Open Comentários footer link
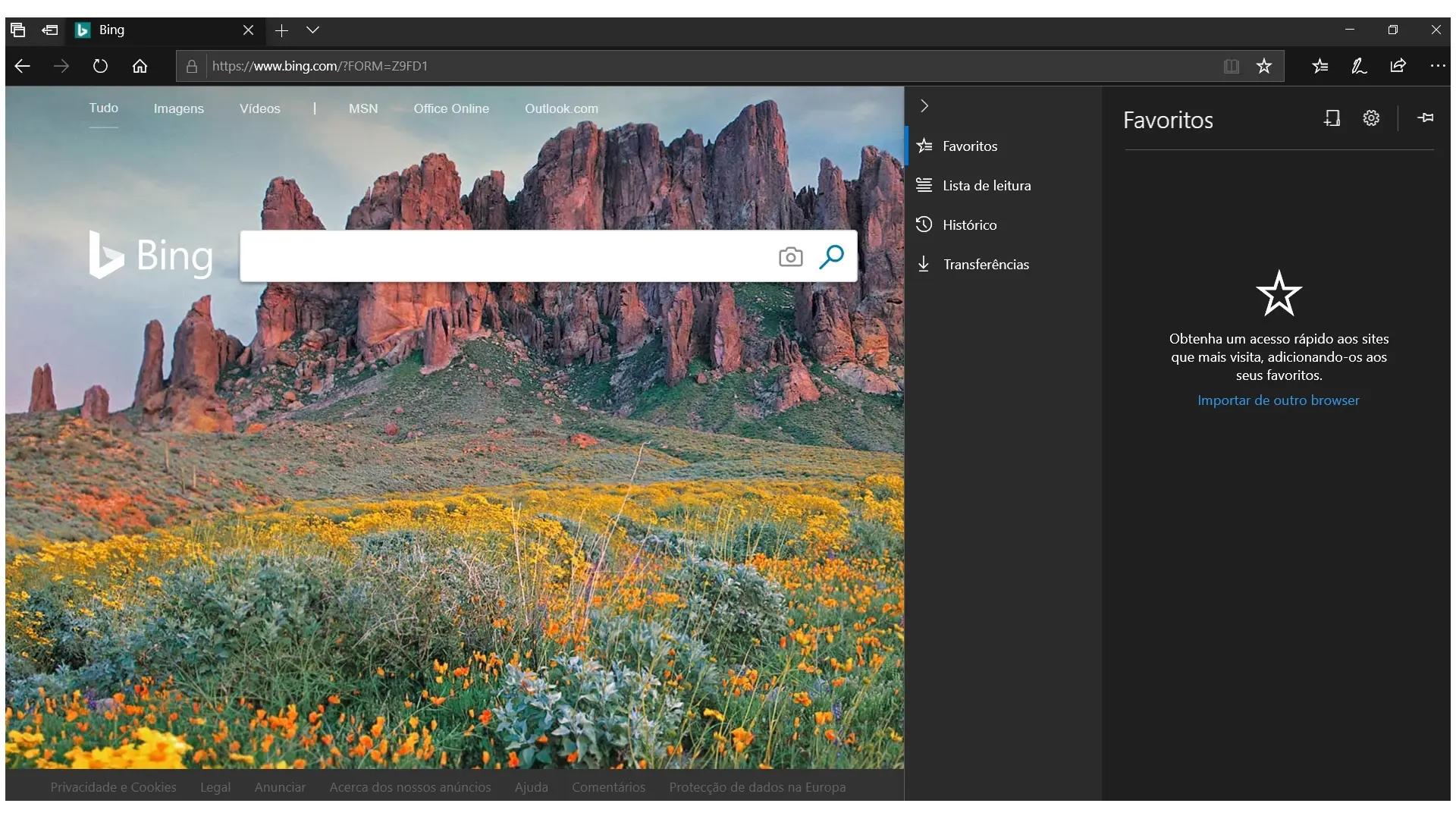Image resolution: width=1456 pixels, height=819 pixels. coord(609,787)
